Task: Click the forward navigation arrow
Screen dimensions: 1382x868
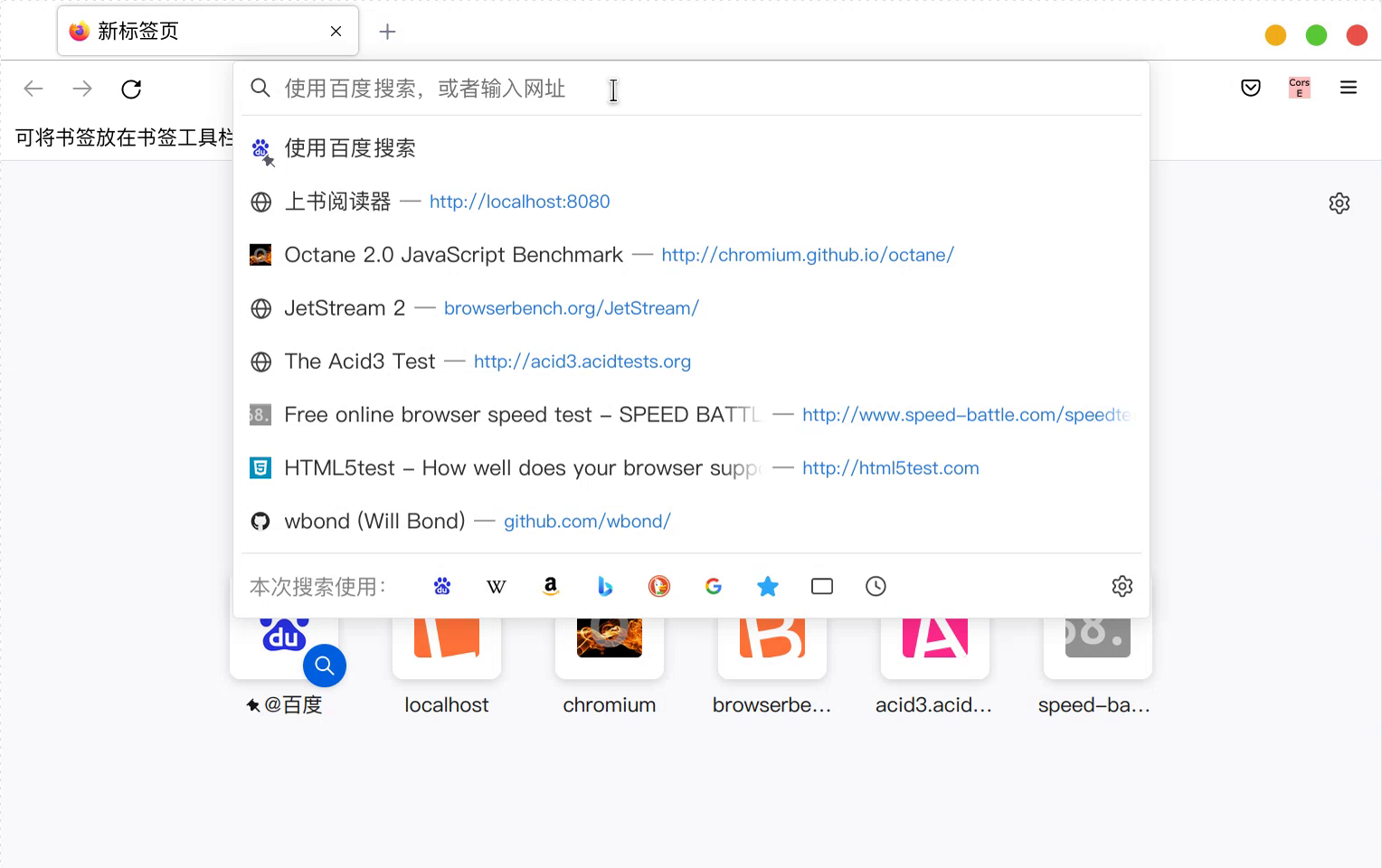Action: point(82,89)
